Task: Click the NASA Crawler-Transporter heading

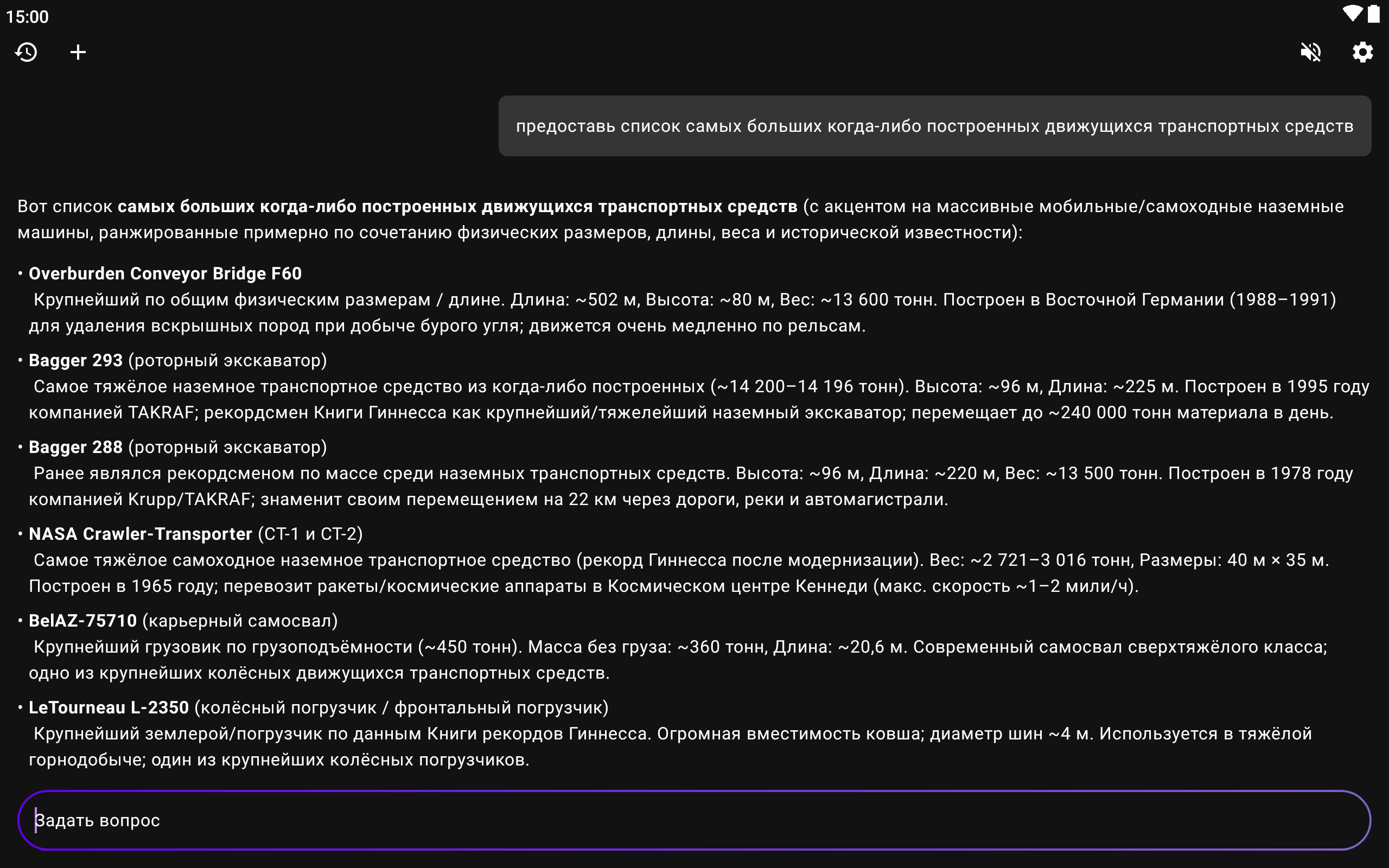Action: (140, 534)
